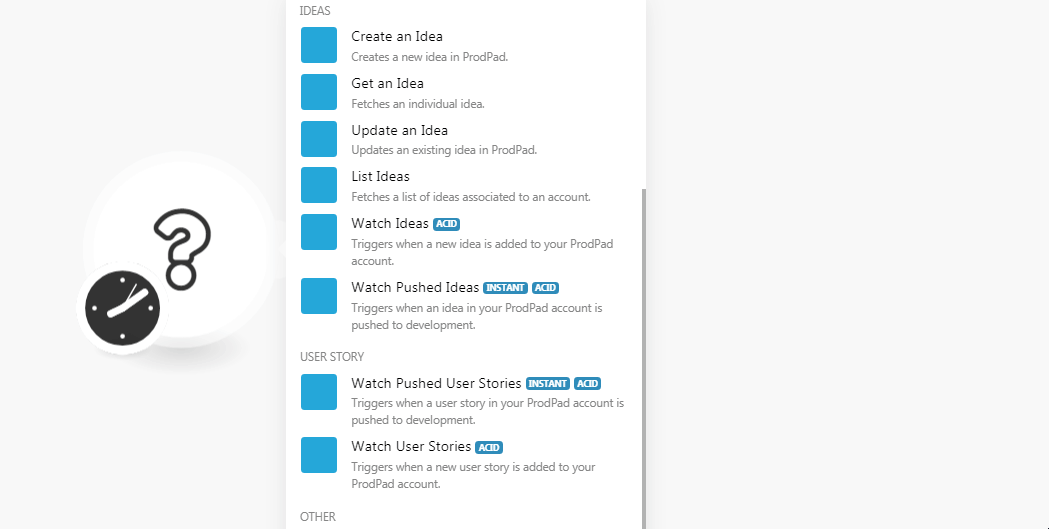Select the Get an Idea action
The width and height of the screenshot is (1049, 529).
coord(387,84)
